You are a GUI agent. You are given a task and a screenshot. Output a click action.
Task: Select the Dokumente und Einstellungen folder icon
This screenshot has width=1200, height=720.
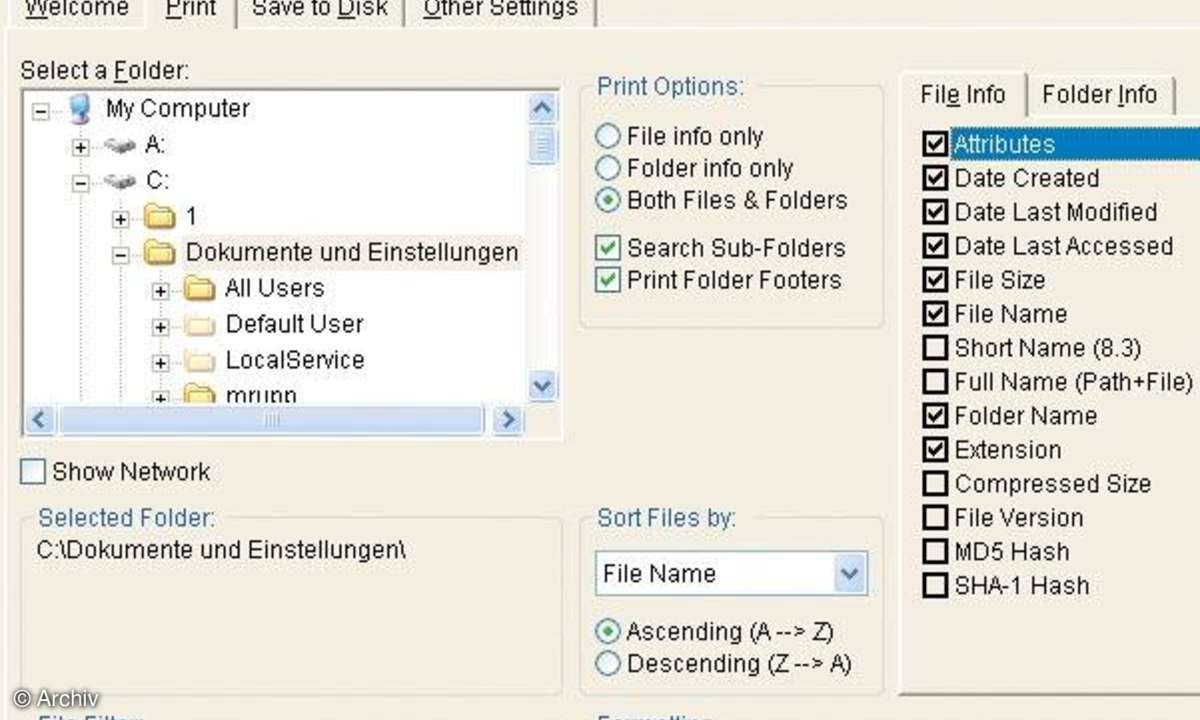pos(160,253)
